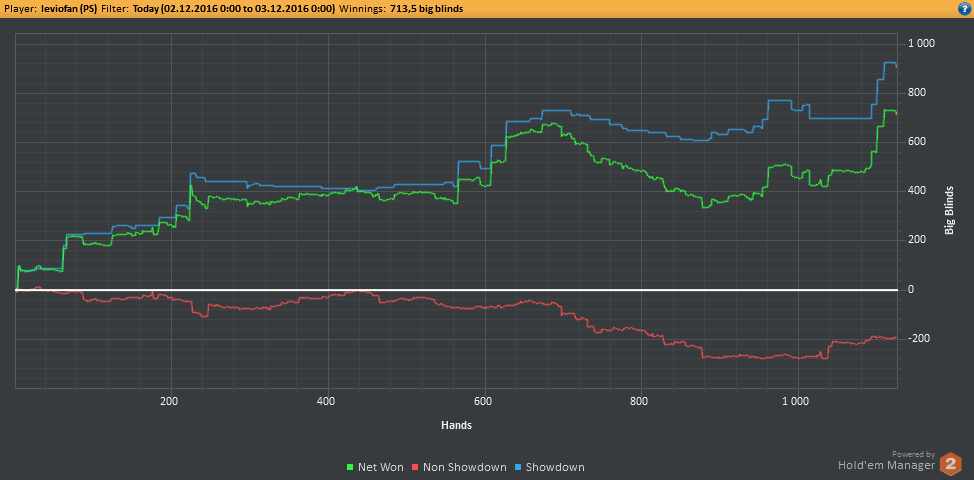Click the Big Blinds y-axis title
974x480 pixels.
(x=949, y=211)
